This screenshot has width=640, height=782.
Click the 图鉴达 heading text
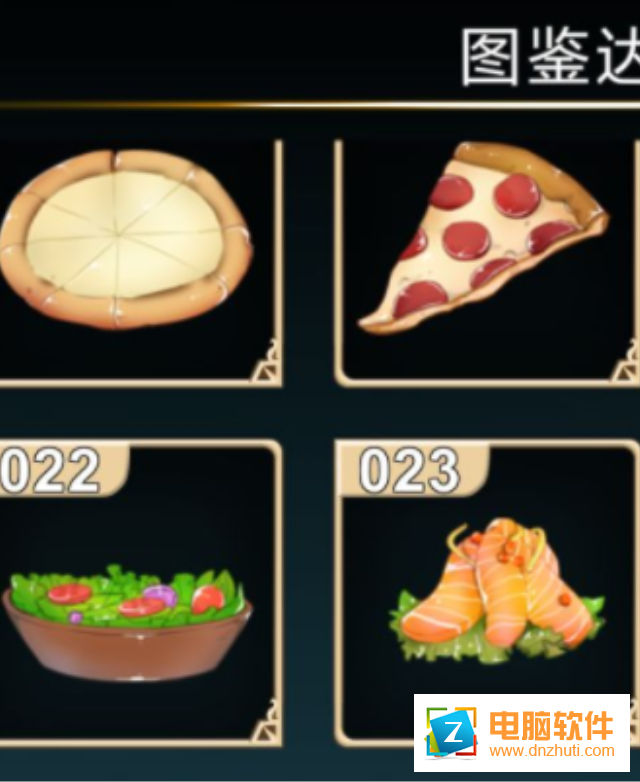[550, 57]
